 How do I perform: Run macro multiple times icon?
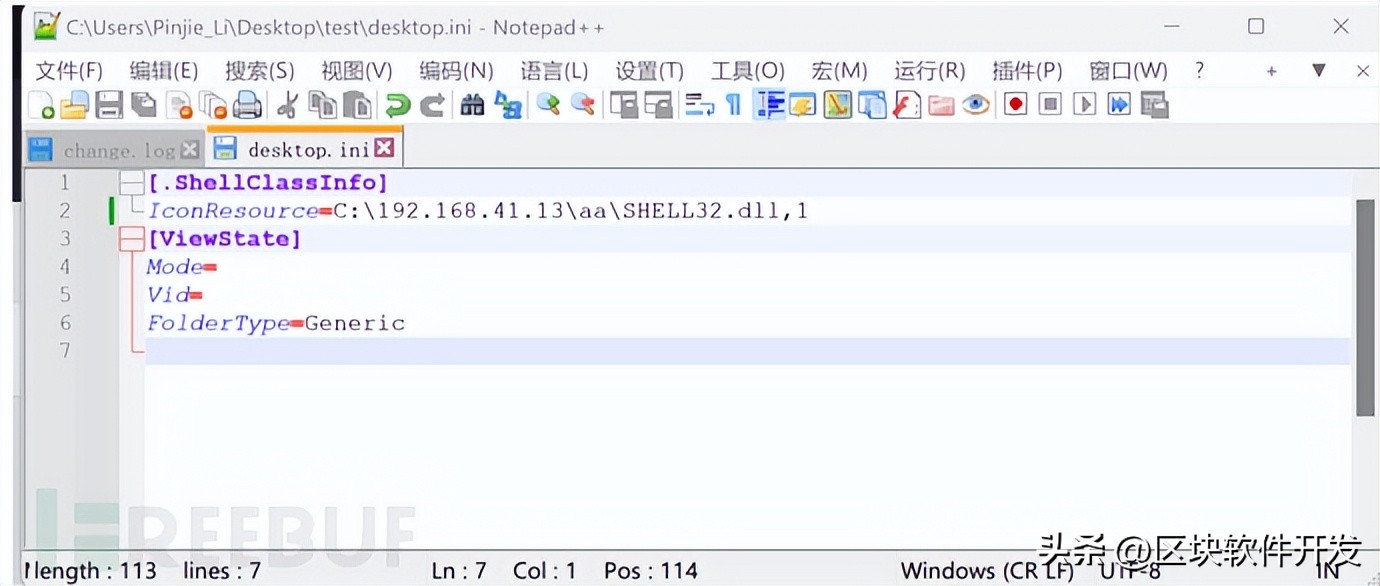(1119, 105)
